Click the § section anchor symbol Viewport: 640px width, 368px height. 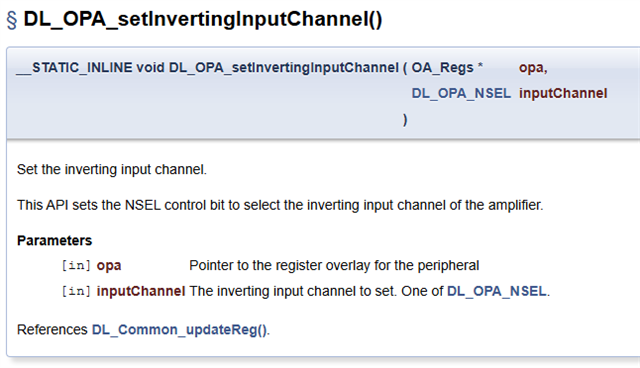point(12,20)
